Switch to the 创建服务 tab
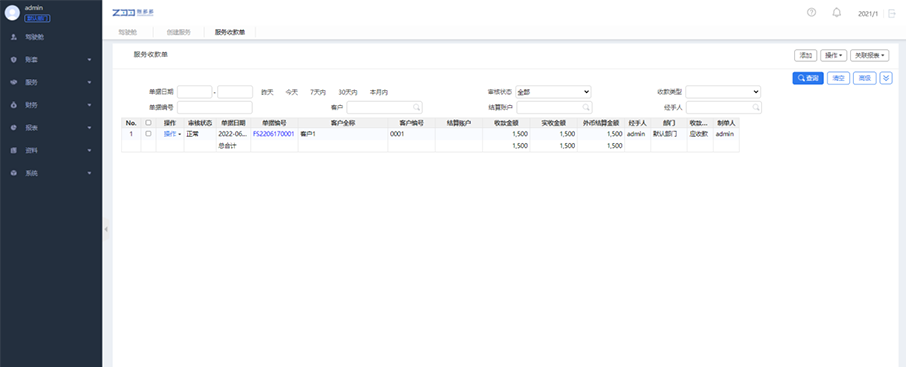 coord(179,32)
